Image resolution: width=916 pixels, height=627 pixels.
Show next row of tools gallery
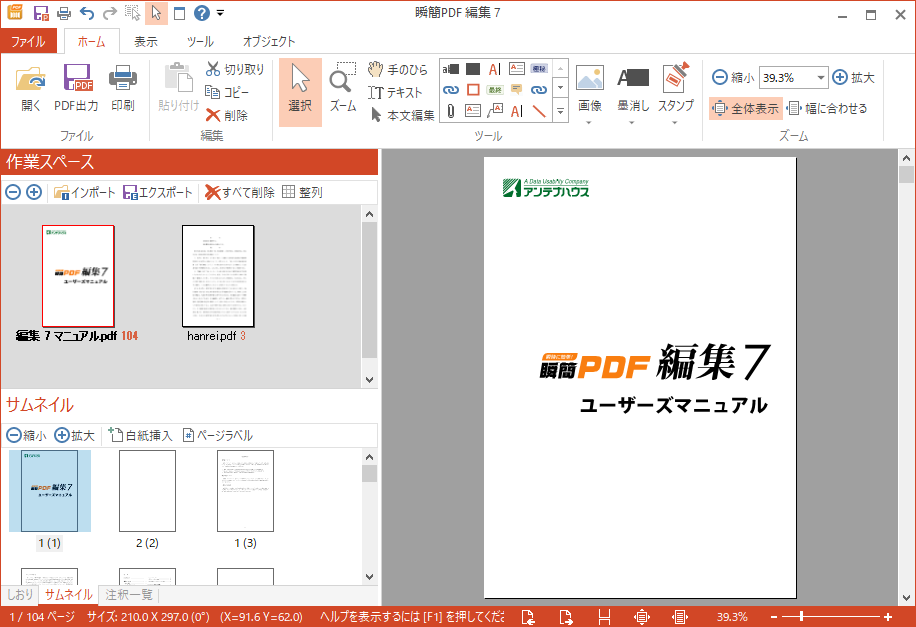[x=560, y=89]
